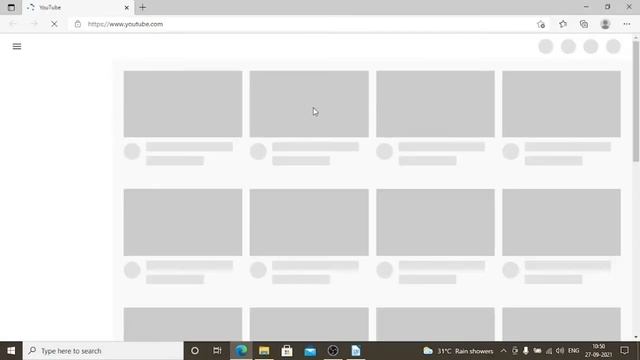Open Task View
Image resolution: width=640 pixels, height=360 pixels.
(x=217, y=351)
